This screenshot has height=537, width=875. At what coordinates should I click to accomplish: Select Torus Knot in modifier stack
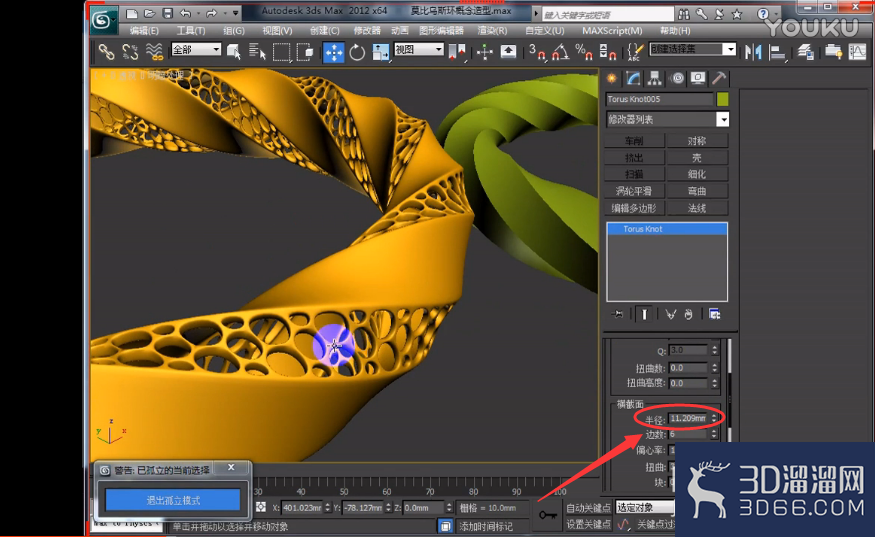667,229
